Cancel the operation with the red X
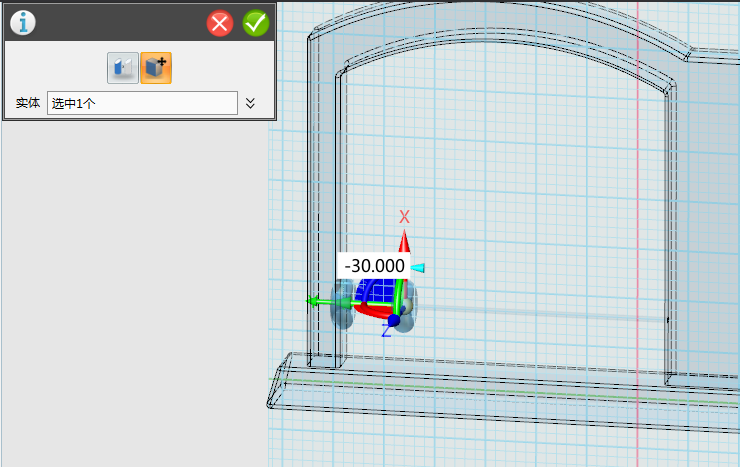740x467 pixels. [220, 23]
